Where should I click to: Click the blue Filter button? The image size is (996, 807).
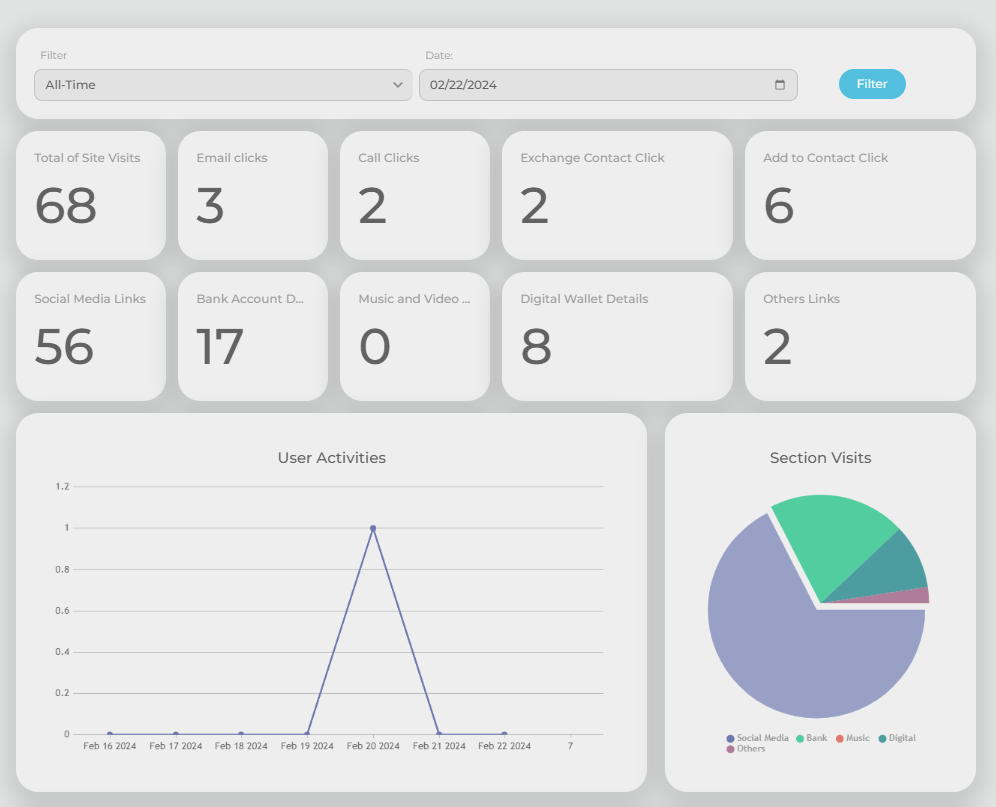tap(872, 84)
